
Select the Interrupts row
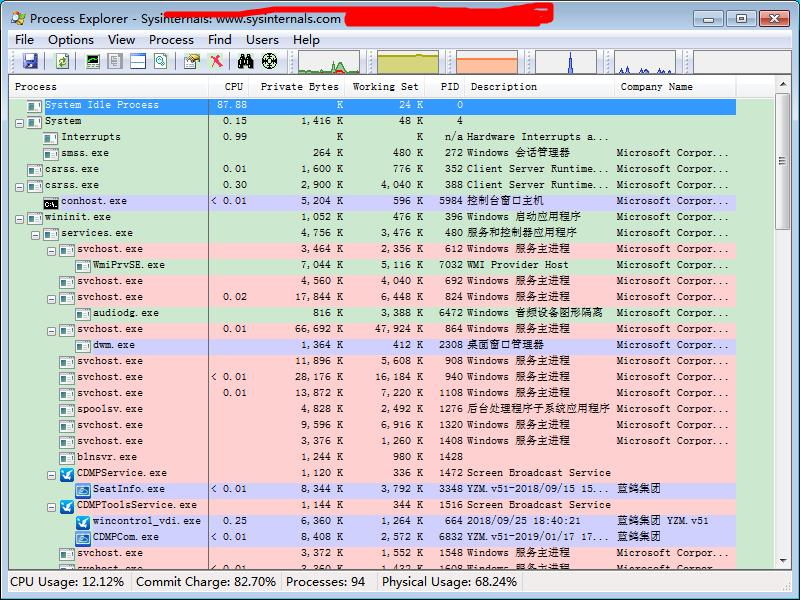pos(372,137)
